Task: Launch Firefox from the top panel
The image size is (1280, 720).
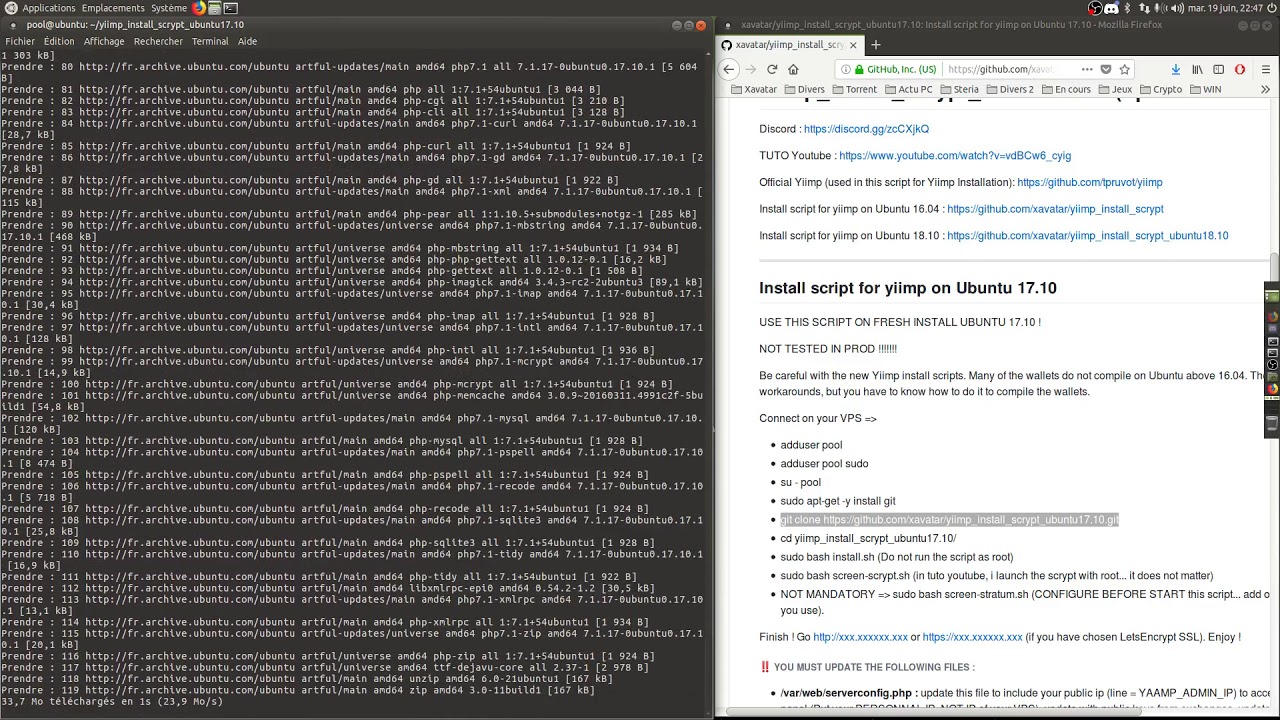Action: point(200,8)
